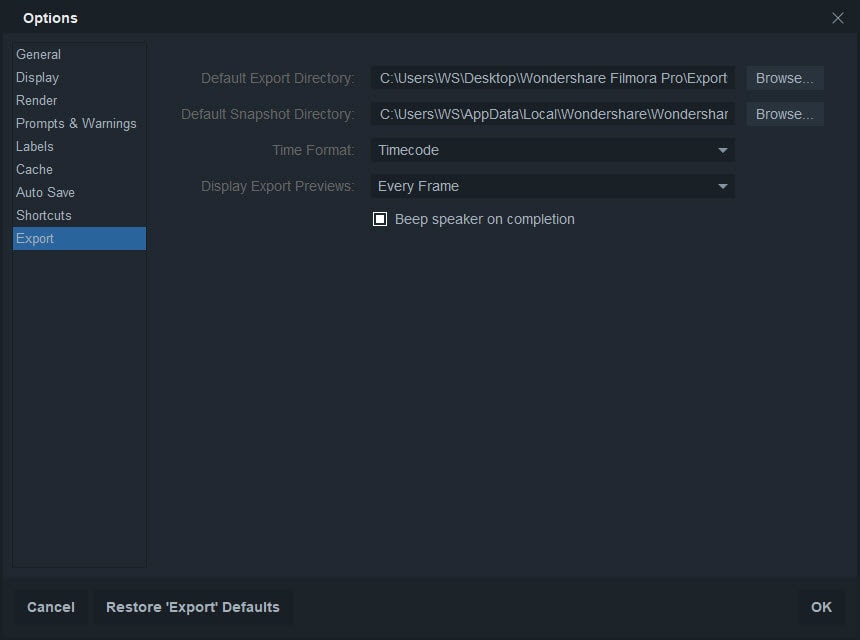
Task: Confirm settings with OK button
Action: pyautogui.click(x=821, y=607)
